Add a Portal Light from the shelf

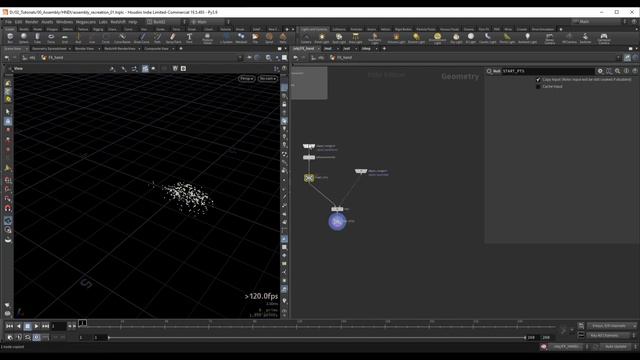tap(507, 38)
